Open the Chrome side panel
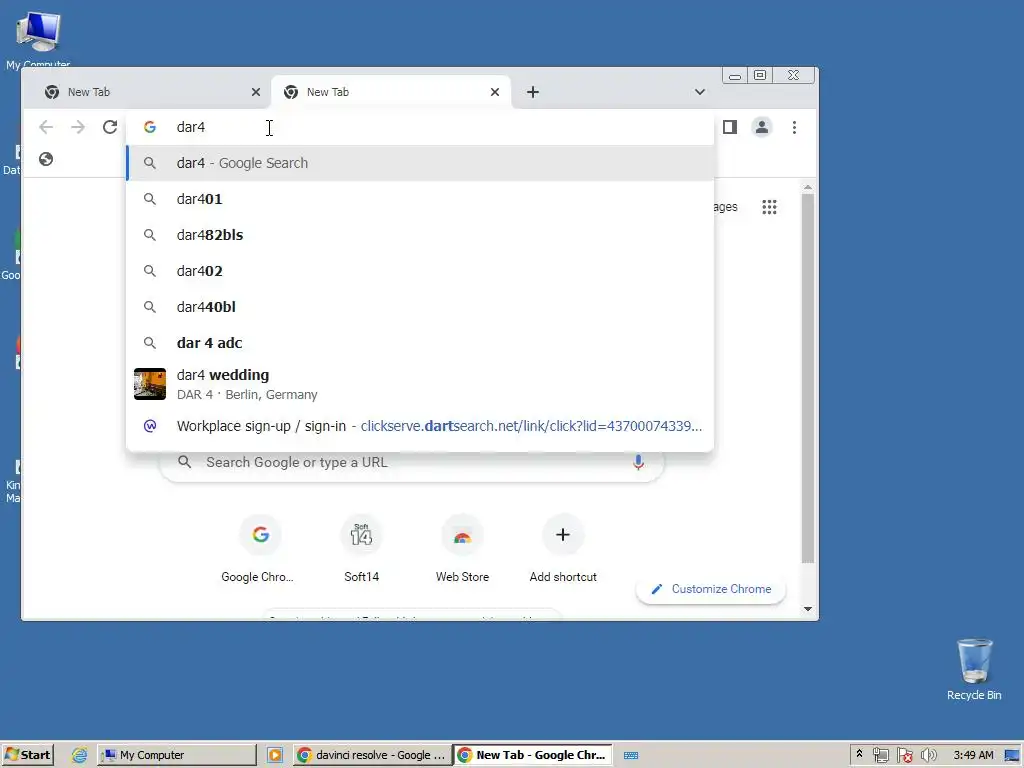Image resolution: width=1024 pixels, height=768 pixels. click(729, 127)
